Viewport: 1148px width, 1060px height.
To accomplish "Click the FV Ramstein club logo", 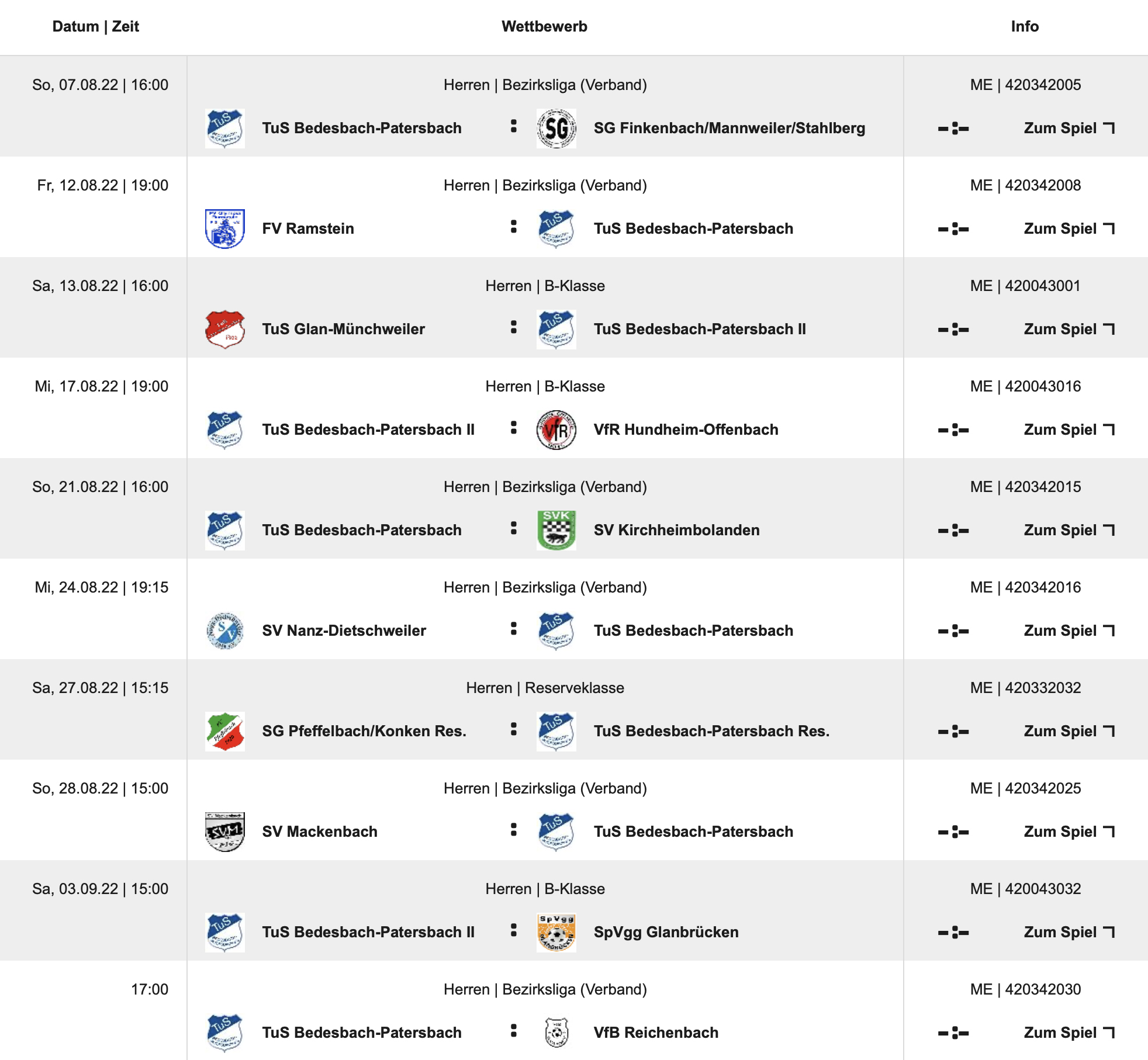I will pos(224,229).
